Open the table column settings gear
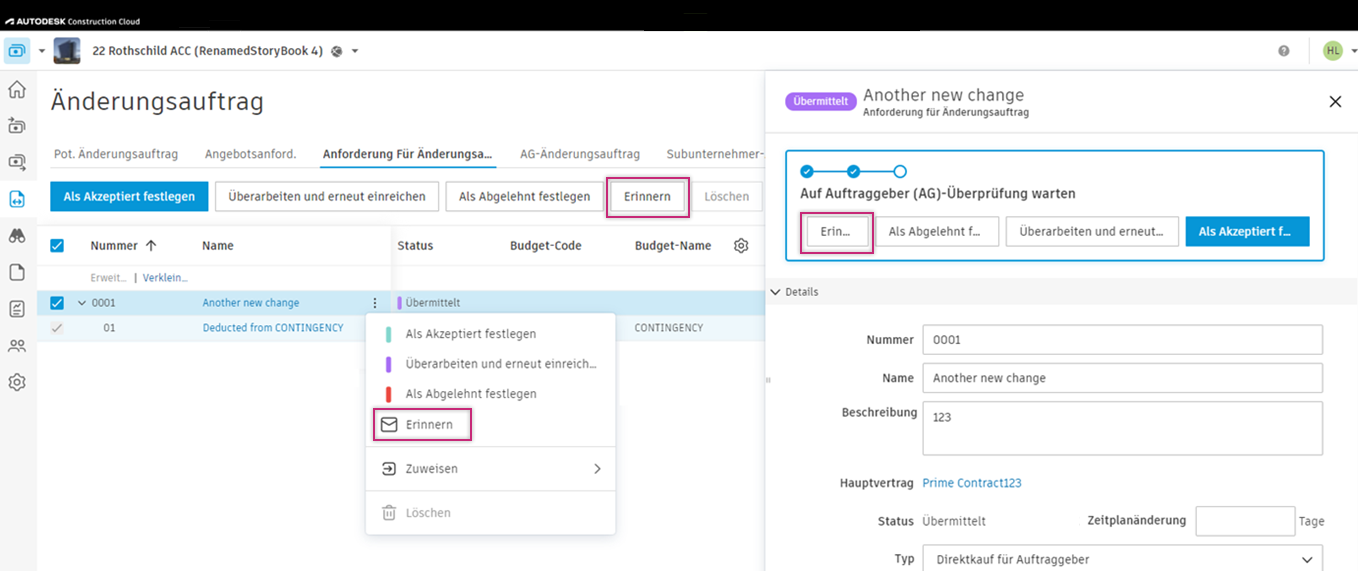This screenshot has width=1358, height=571. (741, 245)
